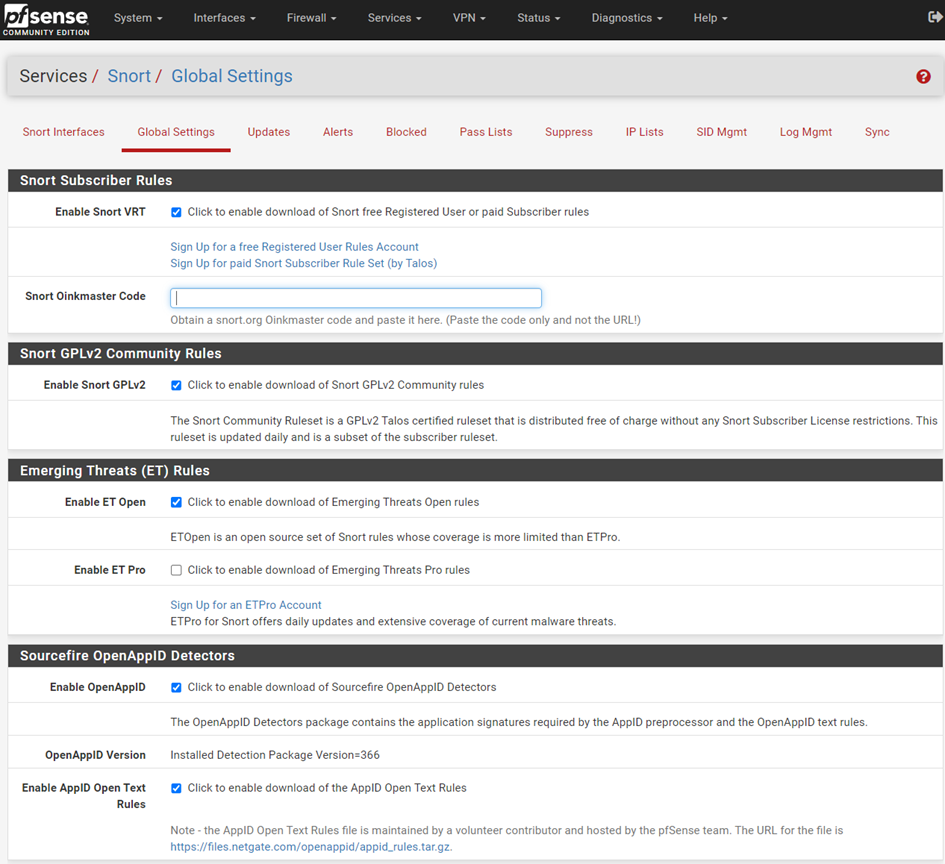Image resolution: width=945 pixels, height=864 pixels.
Task: Uncheck the Enable Snort VRT checkbox
Action: [x=176, y=212]
